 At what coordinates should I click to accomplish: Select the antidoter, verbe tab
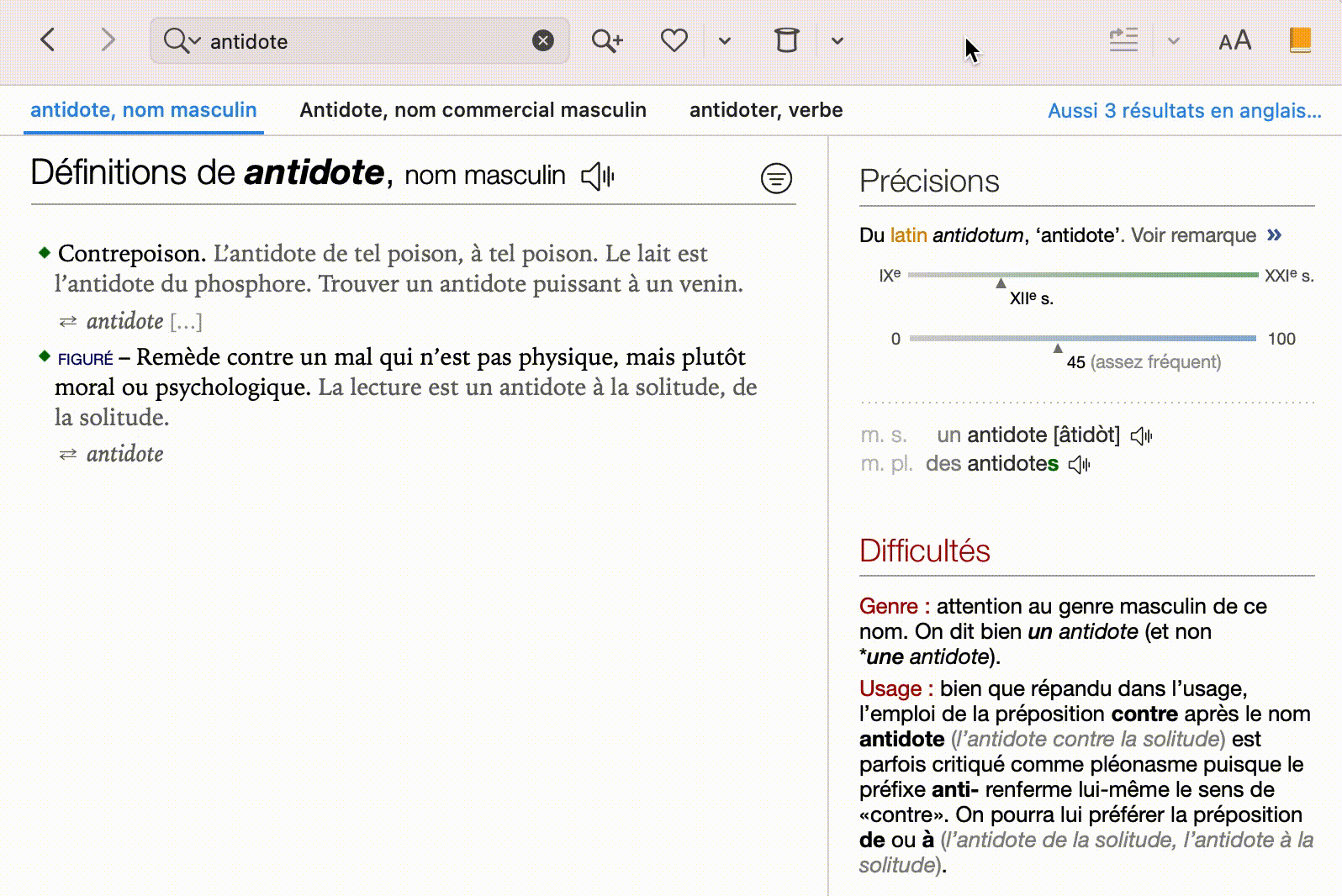(x=765, y=110)
